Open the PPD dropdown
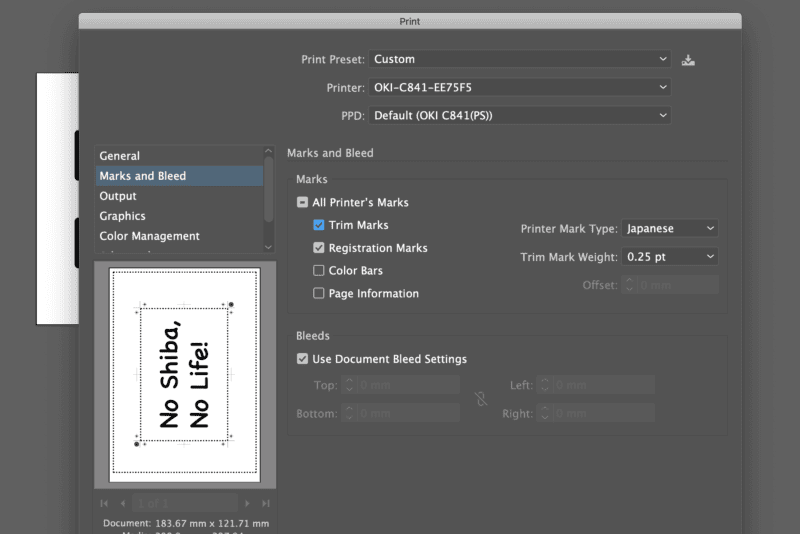This screenshot has height=534, width=800. 519,115
